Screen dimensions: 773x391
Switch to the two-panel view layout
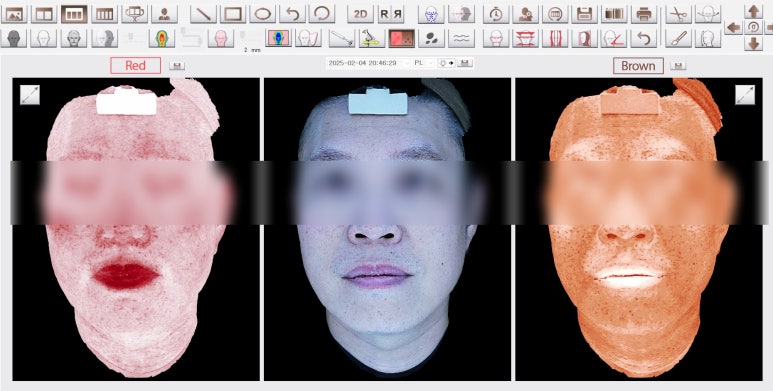[44, 14]
